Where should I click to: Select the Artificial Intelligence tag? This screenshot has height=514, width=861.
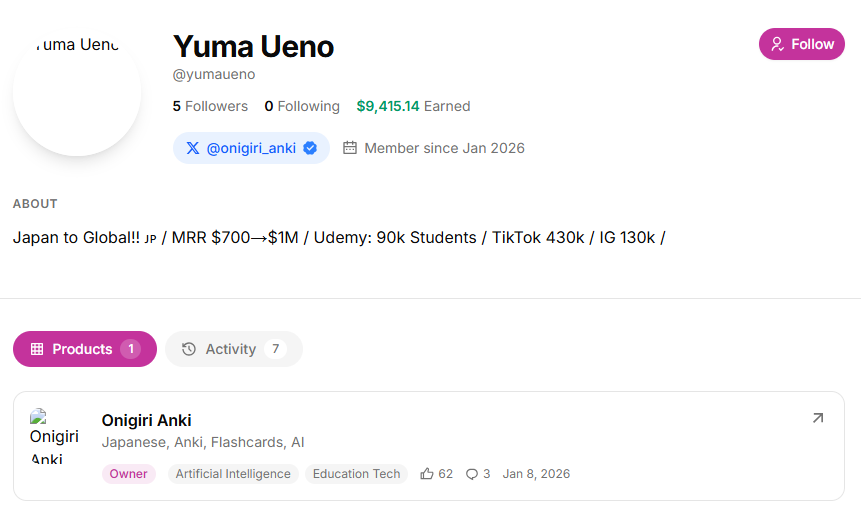(x=233, y=474)
